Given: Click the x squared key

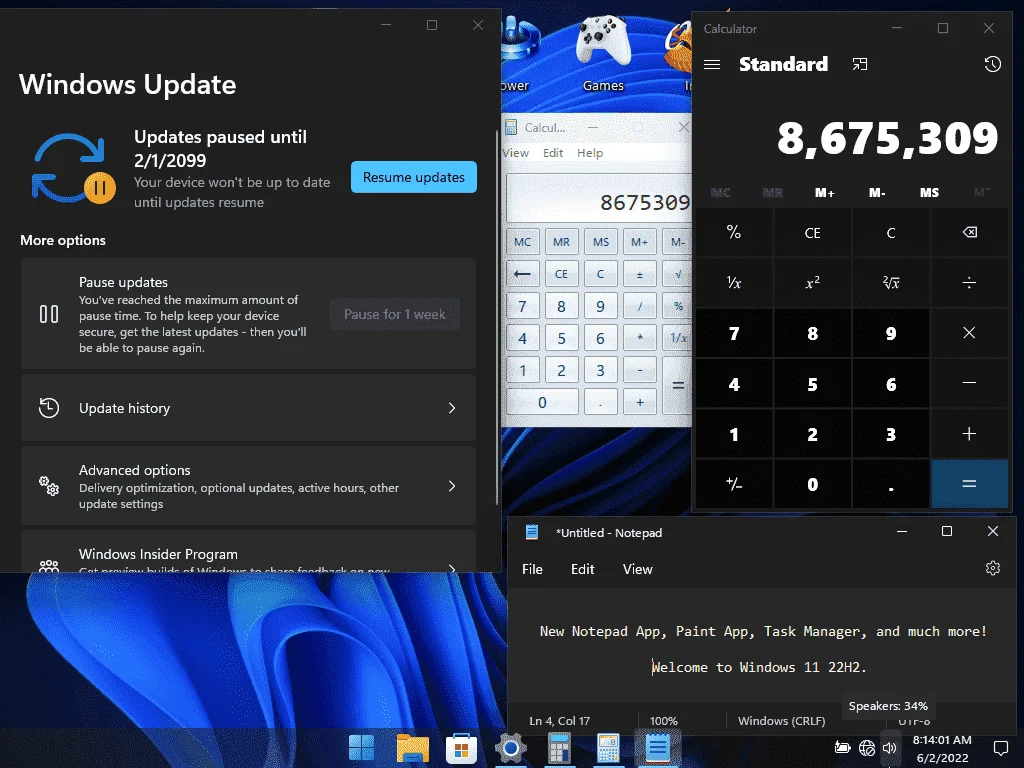Looking at the screenshot, I should pos(812,283).
